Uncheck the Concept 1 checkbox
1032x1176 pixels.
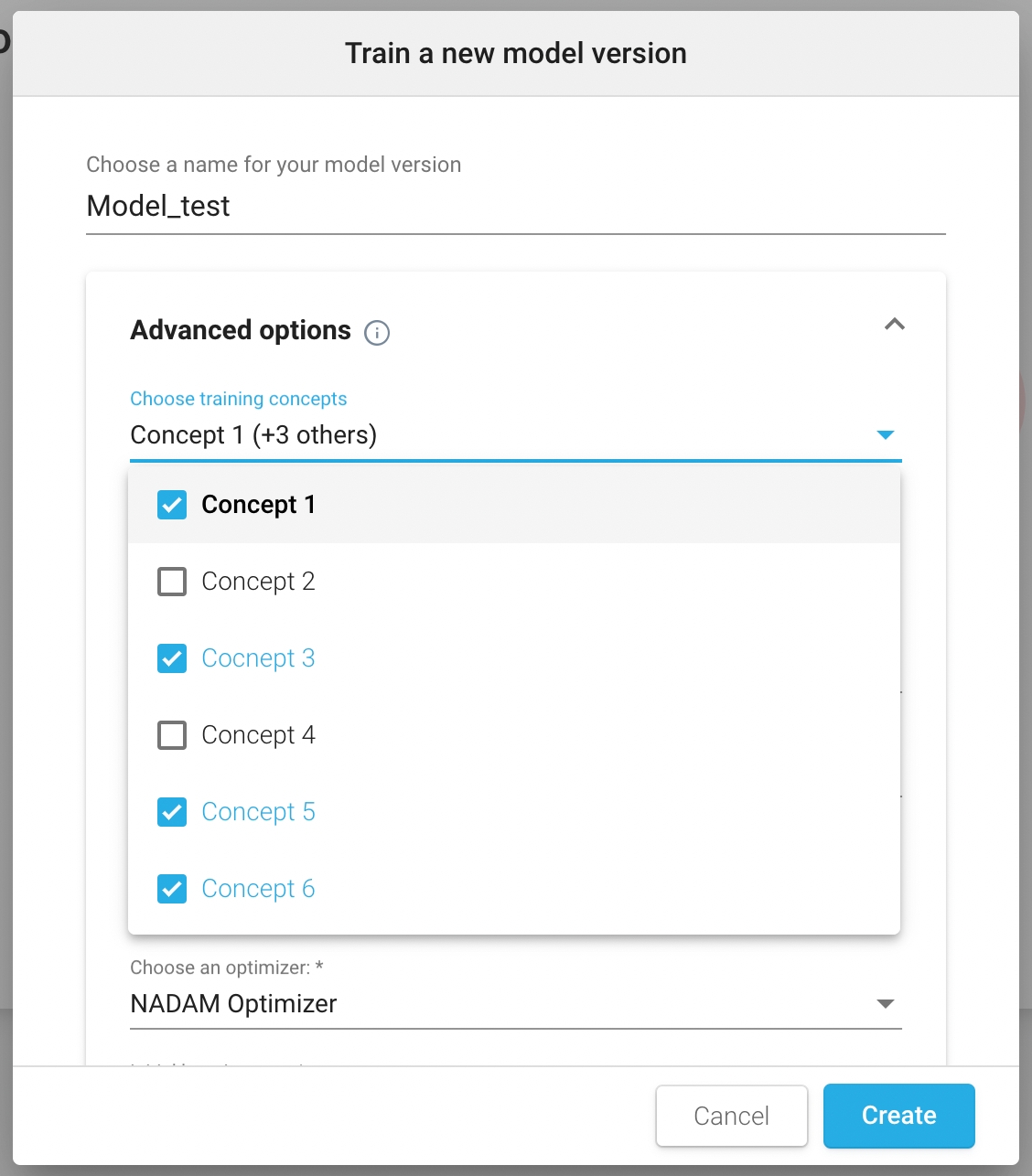click(172, 505)
